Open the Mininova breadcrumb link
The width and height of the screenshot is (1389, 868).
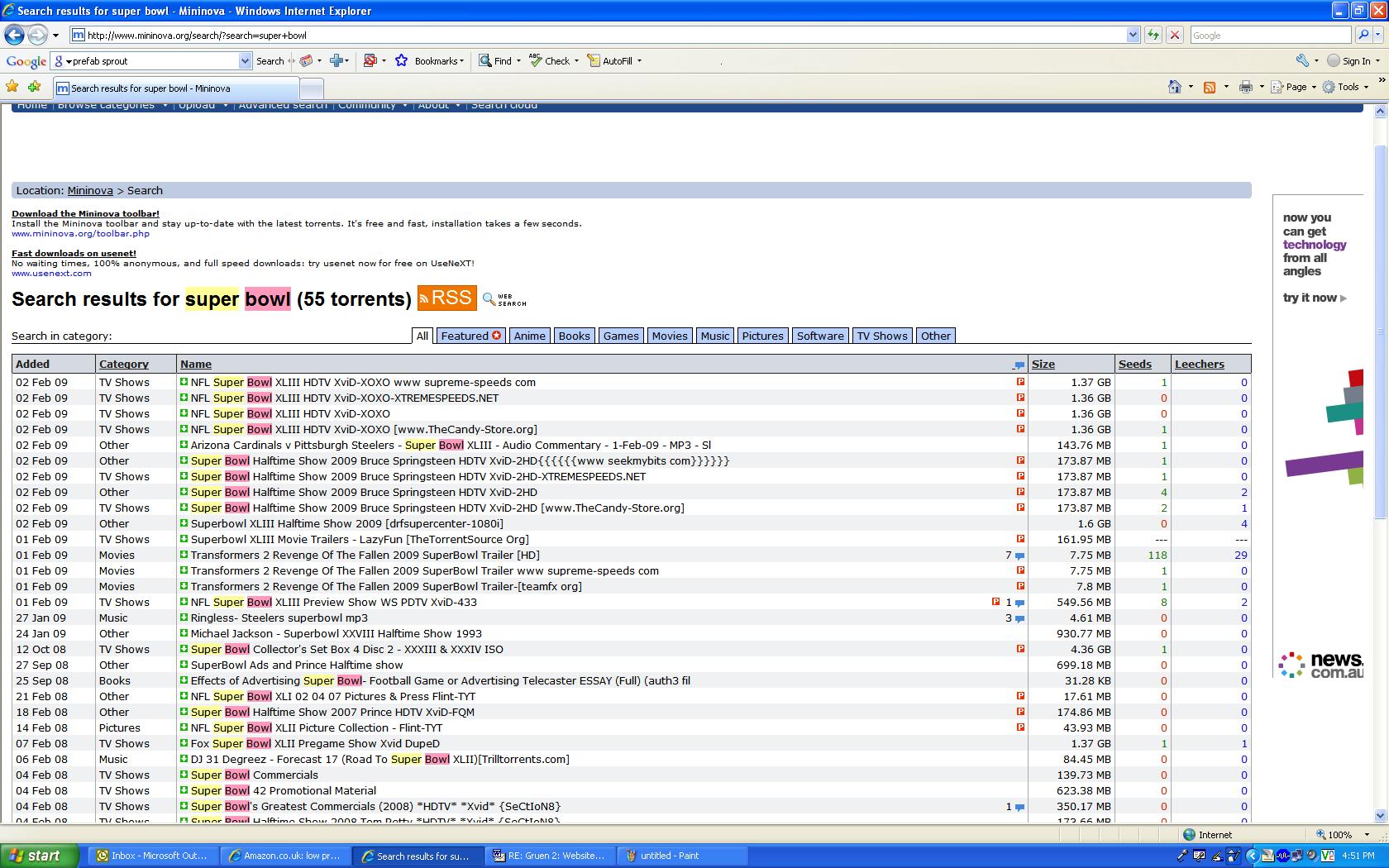click(x=90, y=190)
